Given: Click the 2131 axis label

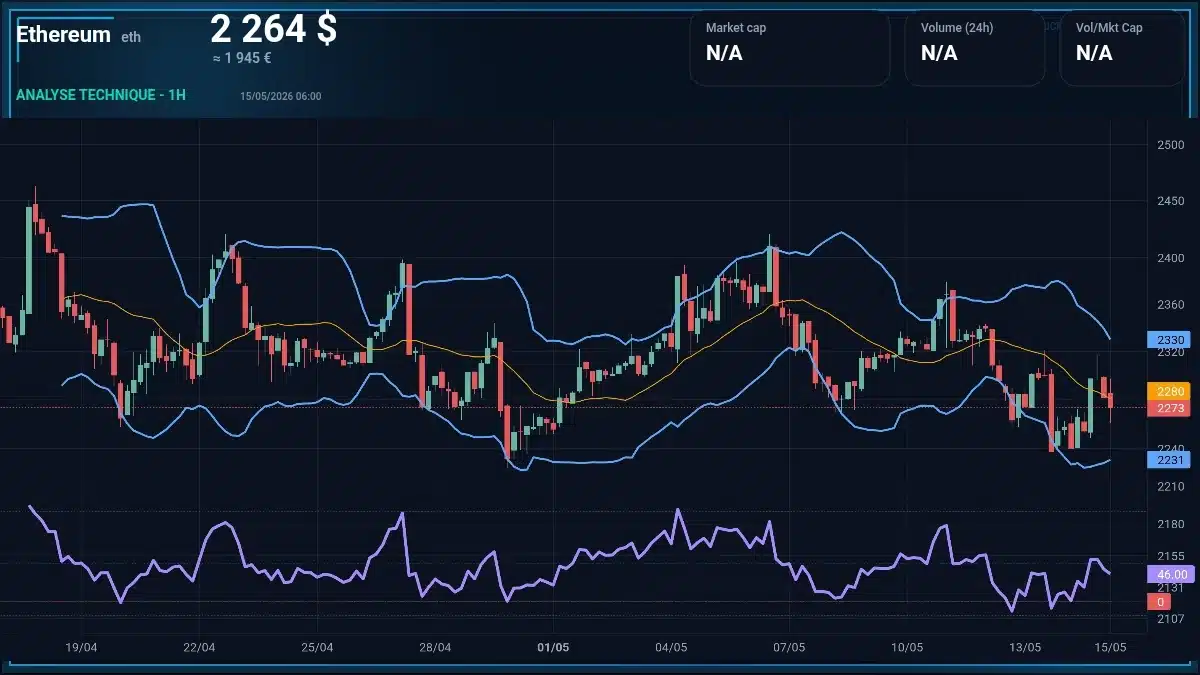Looking at the screenshot, I should point(1170,588).
